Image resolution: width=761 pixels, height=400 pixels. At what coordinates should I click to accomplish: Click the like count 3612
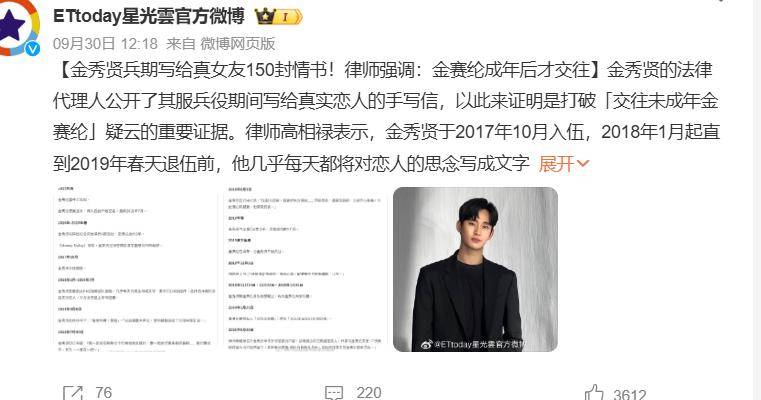[629, 394]
